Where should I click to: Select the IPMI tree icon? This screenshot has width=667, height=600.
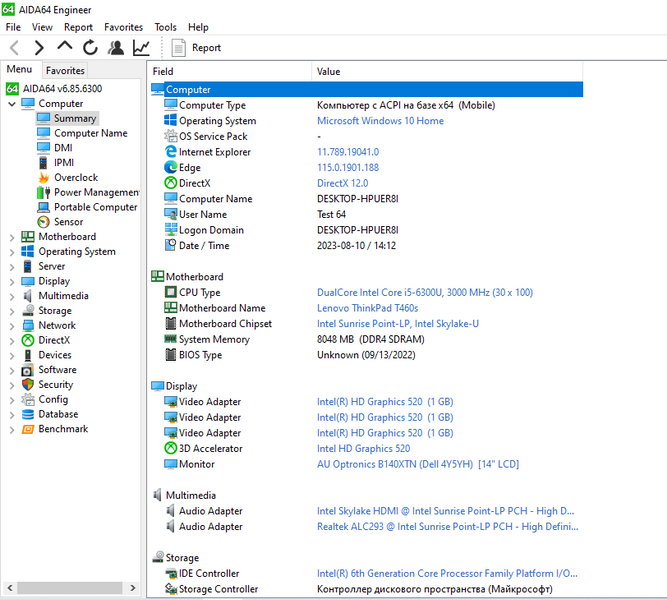(43, 163)
